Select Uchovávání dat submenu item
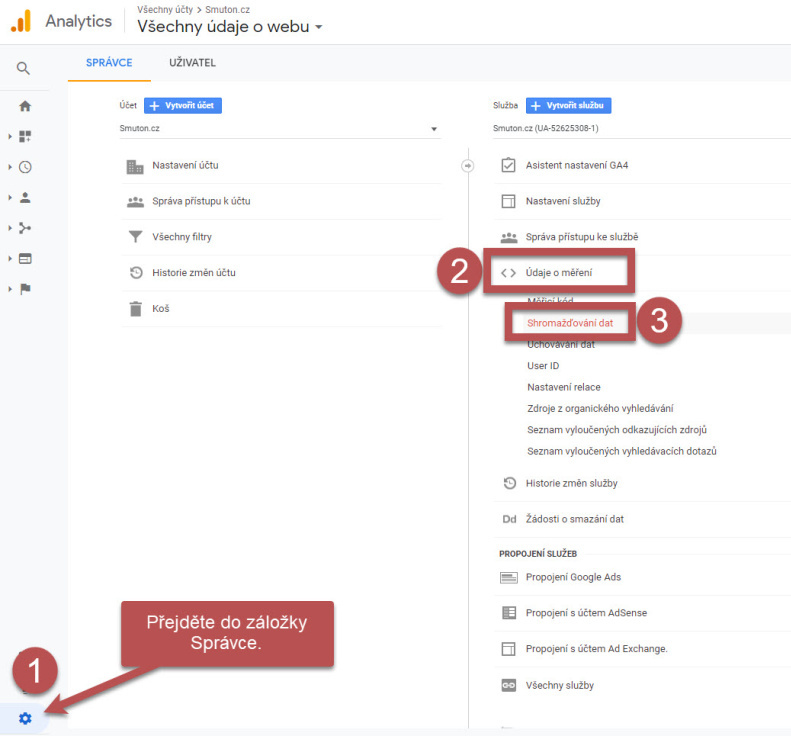791x736 pixels. click(x=561, y=345)
